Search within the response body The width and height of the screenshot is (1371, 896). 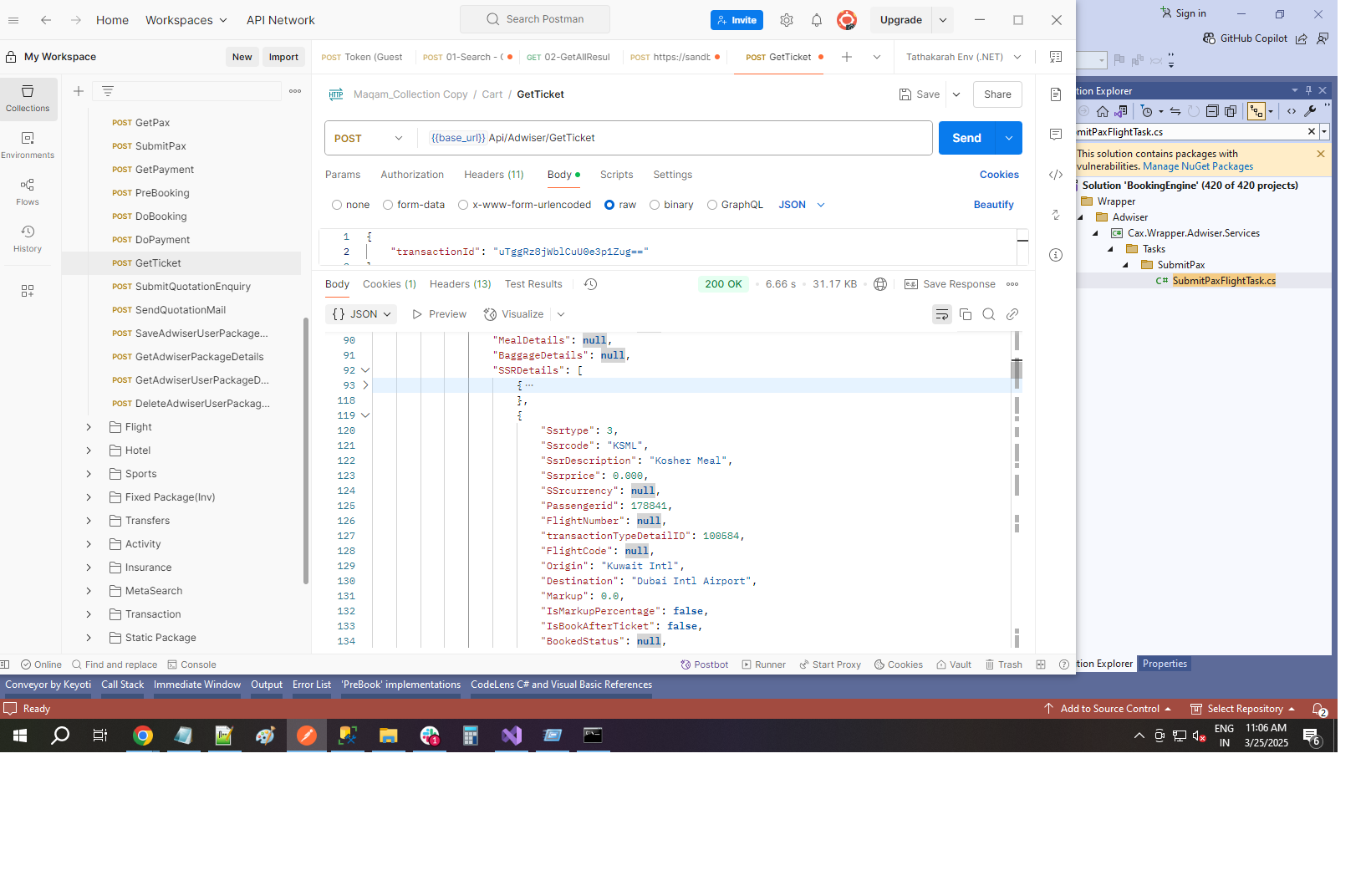[x=989, y=314]
